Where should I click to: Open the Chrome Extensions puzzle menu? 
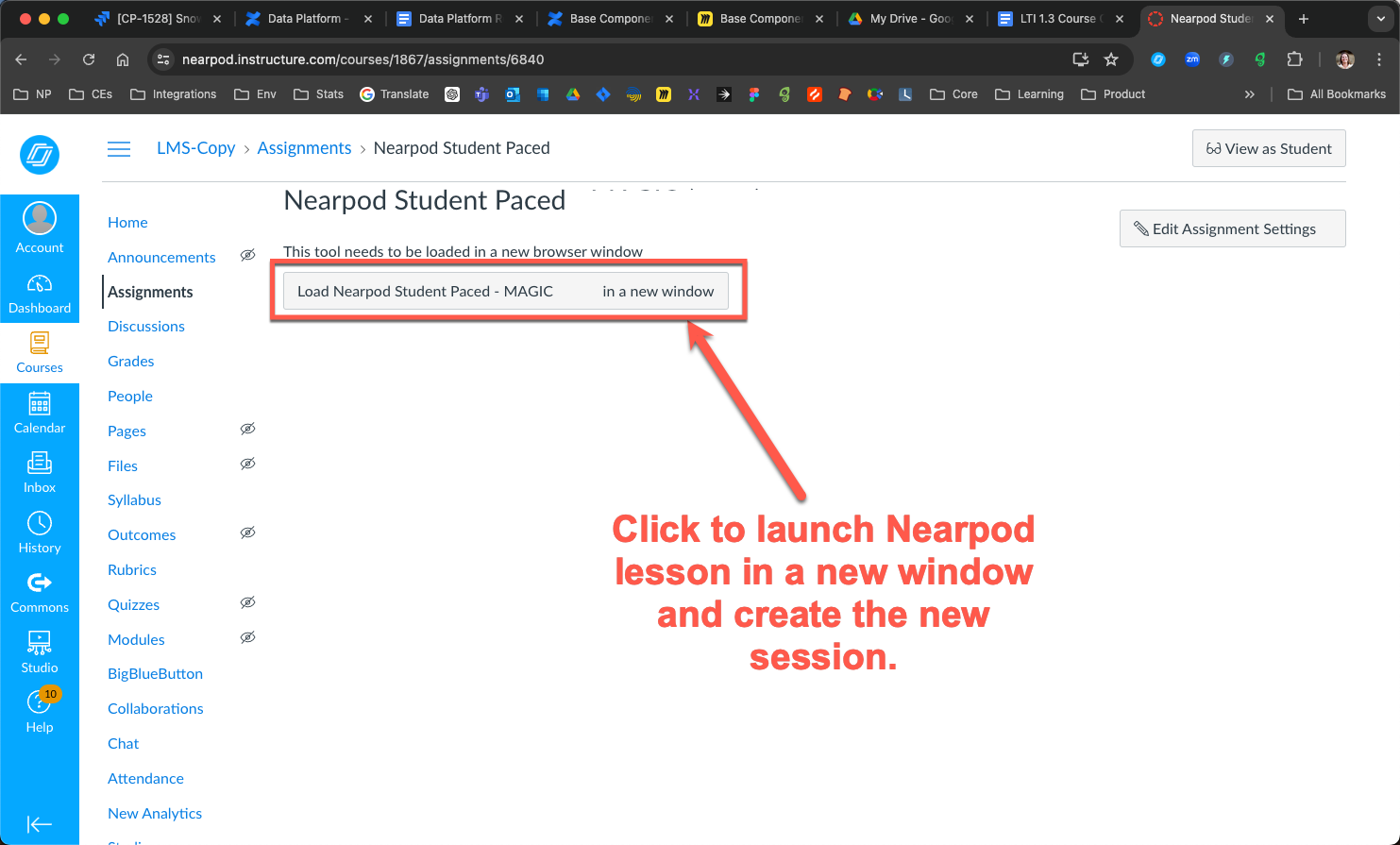(x=1294, y=59)
